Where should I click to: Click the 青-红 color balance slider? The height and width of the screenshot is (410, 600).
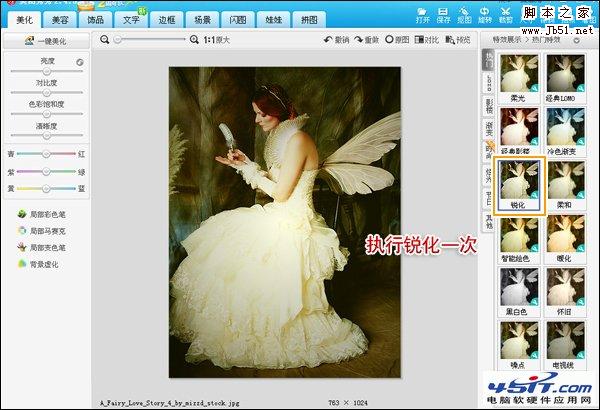coord(46,154)
